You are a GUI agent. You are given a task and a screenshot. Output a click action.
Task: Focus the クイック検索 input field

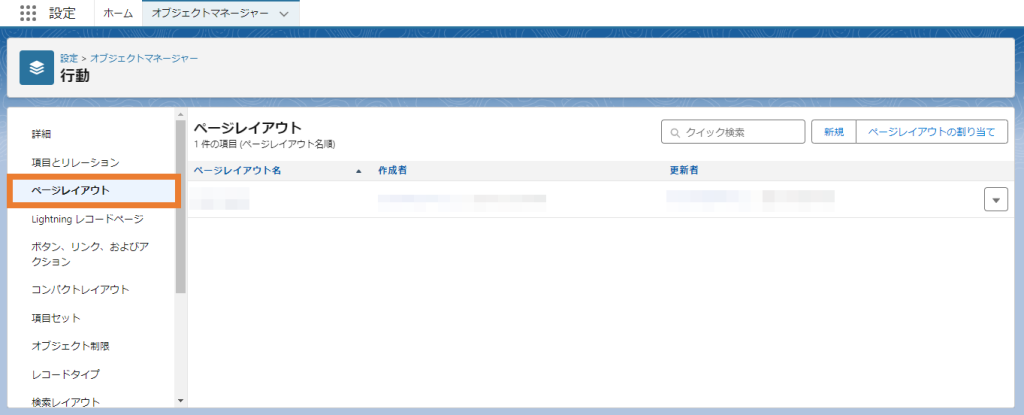(x=742, y=132)
